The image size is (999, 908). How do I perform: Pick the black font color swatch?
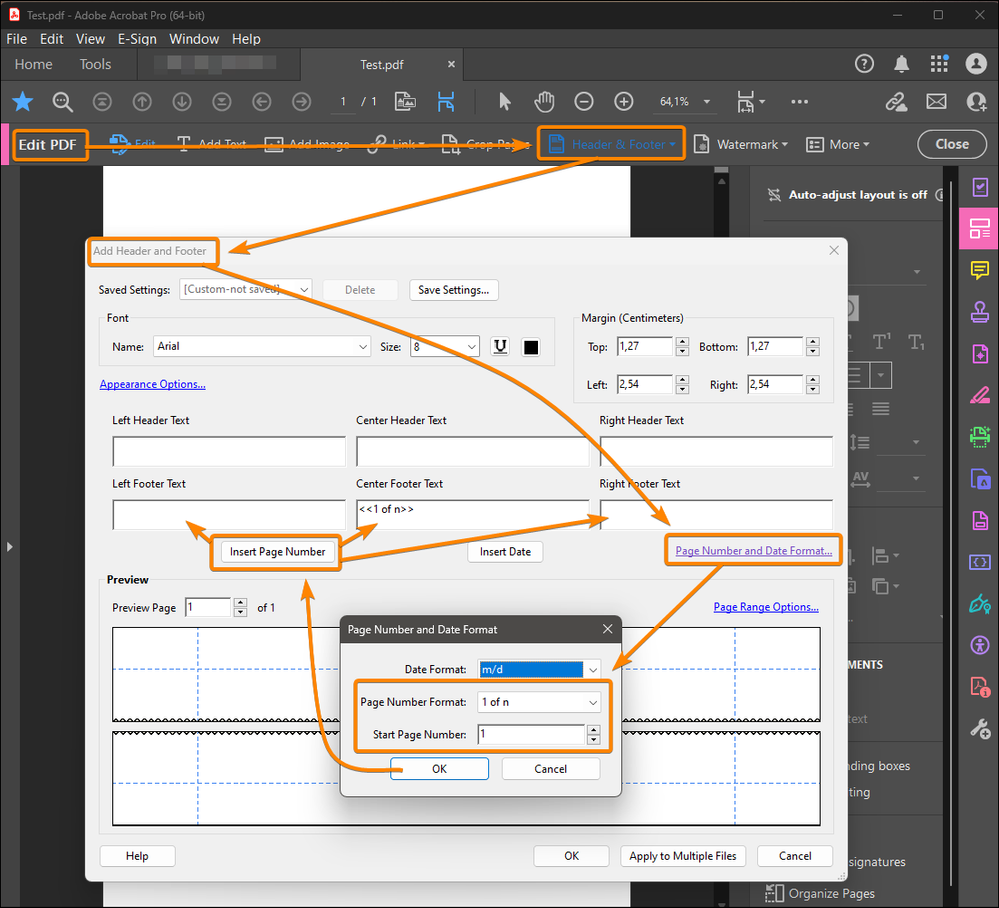click(531, 347)
